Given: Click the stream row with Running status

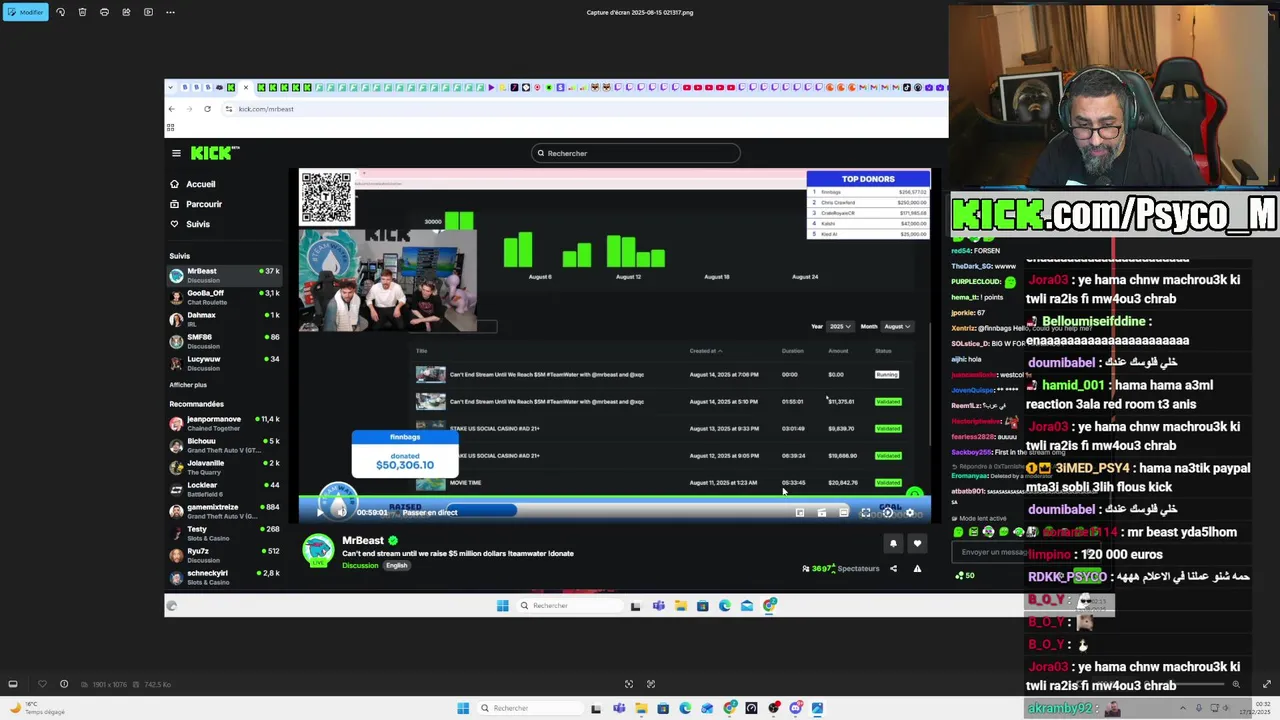Looking at the screenshot, I should point(660,375).
